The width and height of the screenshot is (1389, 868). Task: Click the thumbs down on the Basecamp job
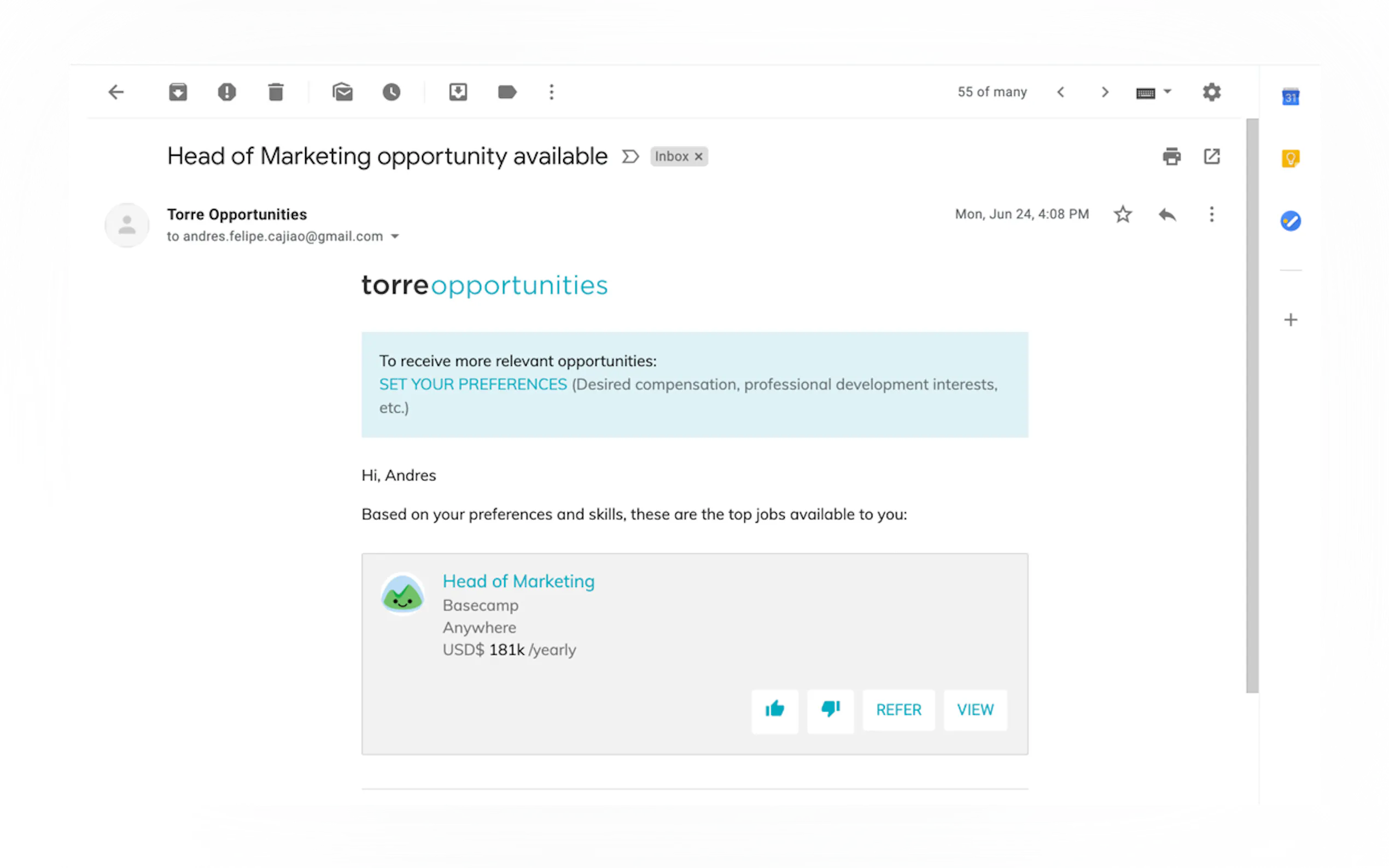click(830, 709)
